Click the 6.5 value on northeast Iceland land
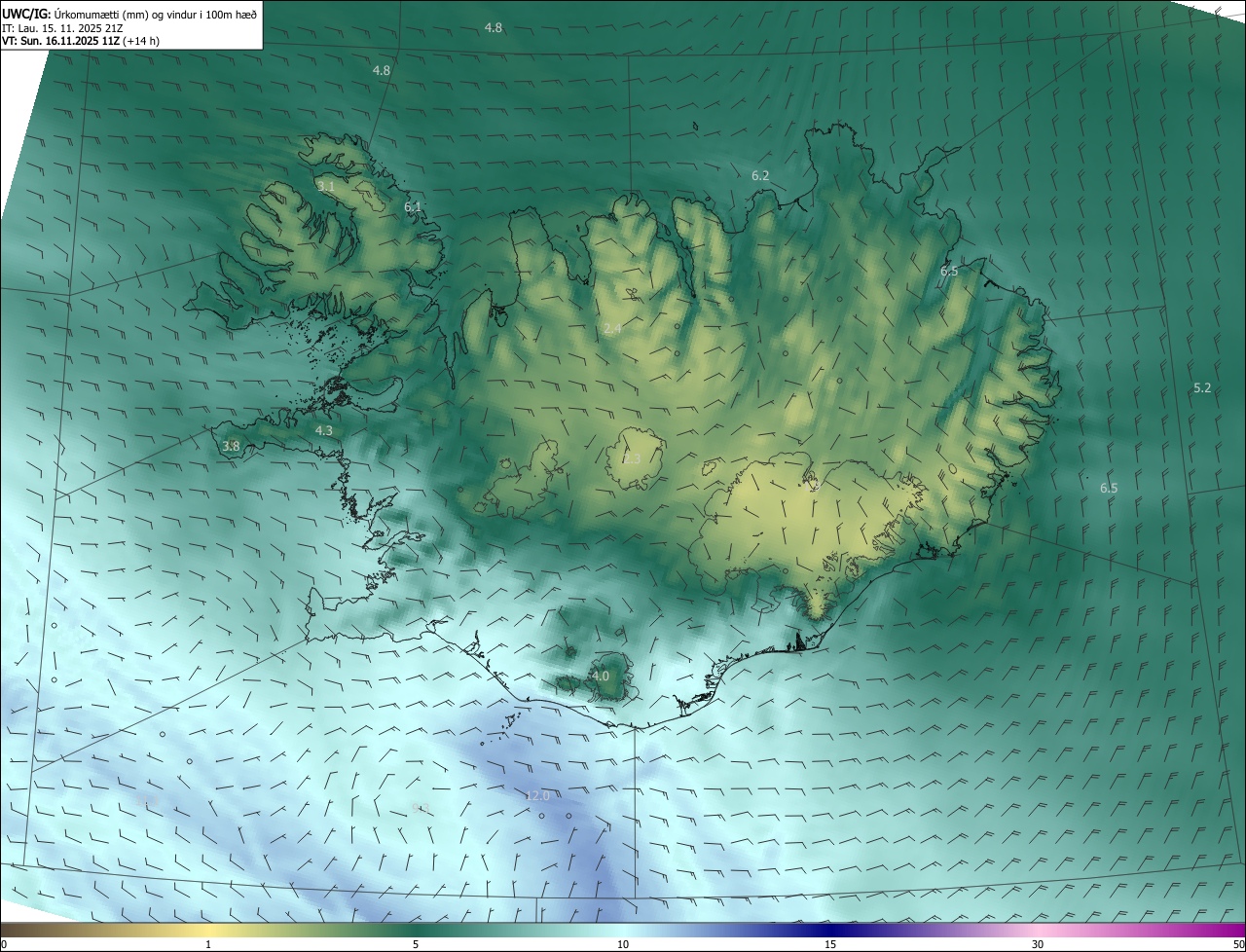This screenshot has width=1246, height=952. tap(949, 271)
